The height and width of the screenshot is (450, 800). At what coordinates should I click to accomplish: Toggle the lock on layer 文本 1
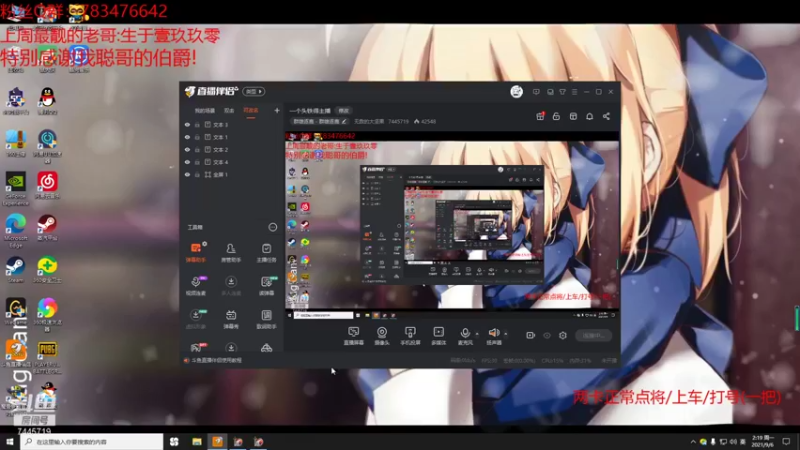197,137
